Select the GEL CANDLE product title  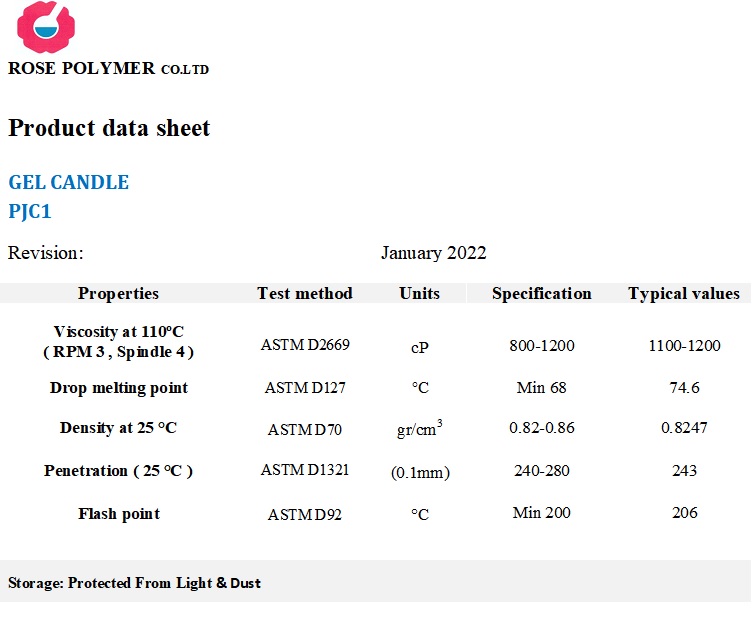pyautogui.click(x=69, y=183)
